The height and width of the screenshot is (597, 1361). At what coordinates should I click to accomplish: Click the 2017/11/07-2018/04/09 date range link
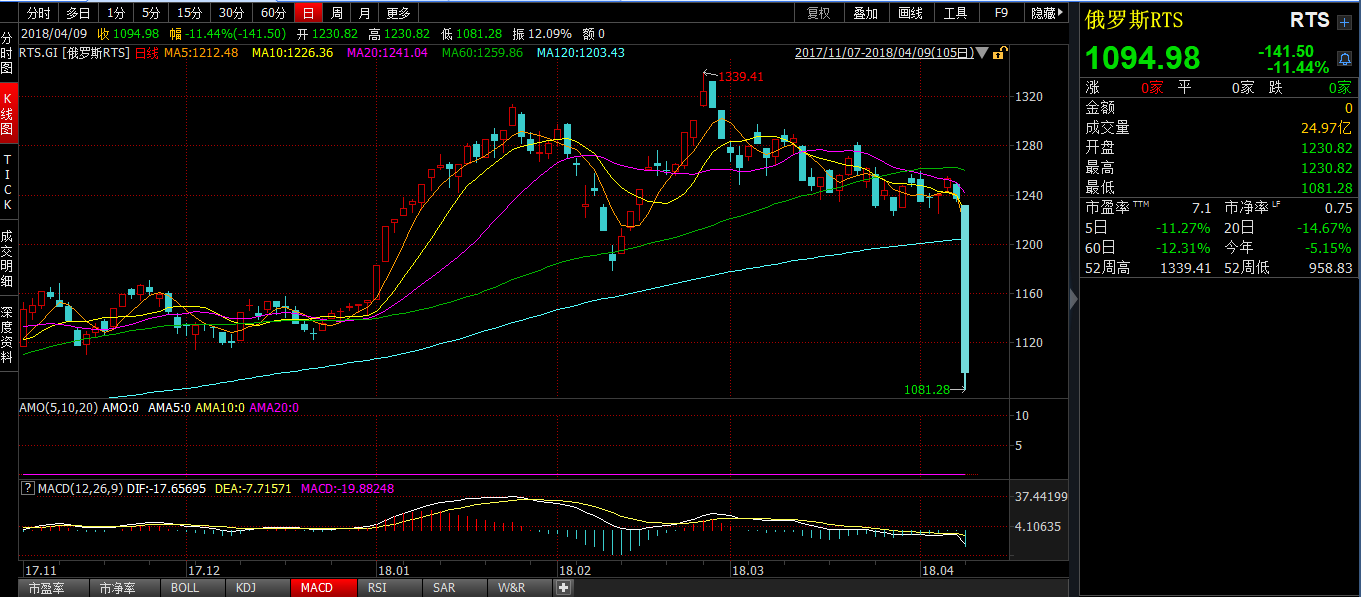883,53
